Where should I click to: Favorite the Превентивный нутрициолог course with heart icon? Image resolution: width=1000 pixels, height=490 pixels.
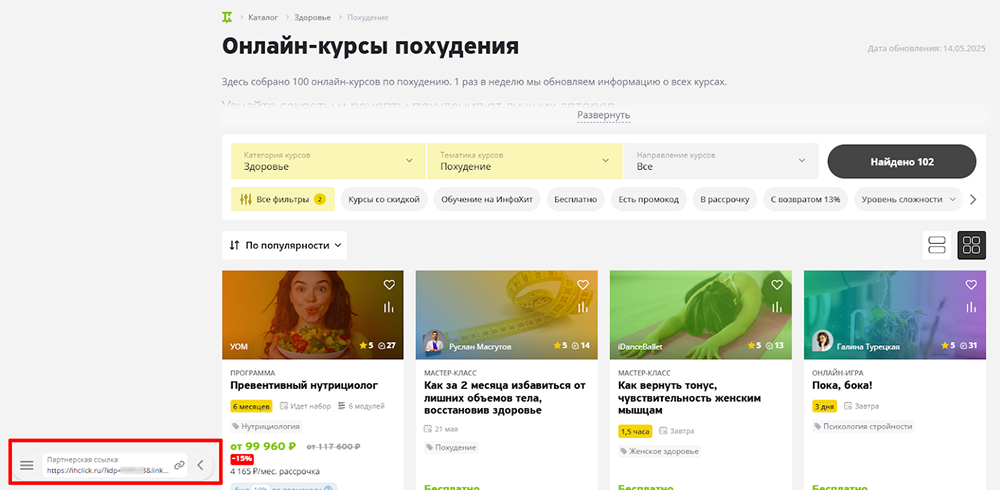388,285
